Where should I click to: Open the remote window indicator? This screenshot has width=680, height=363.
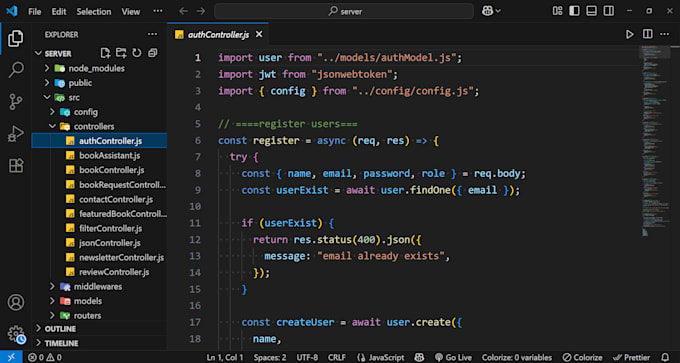11,357
